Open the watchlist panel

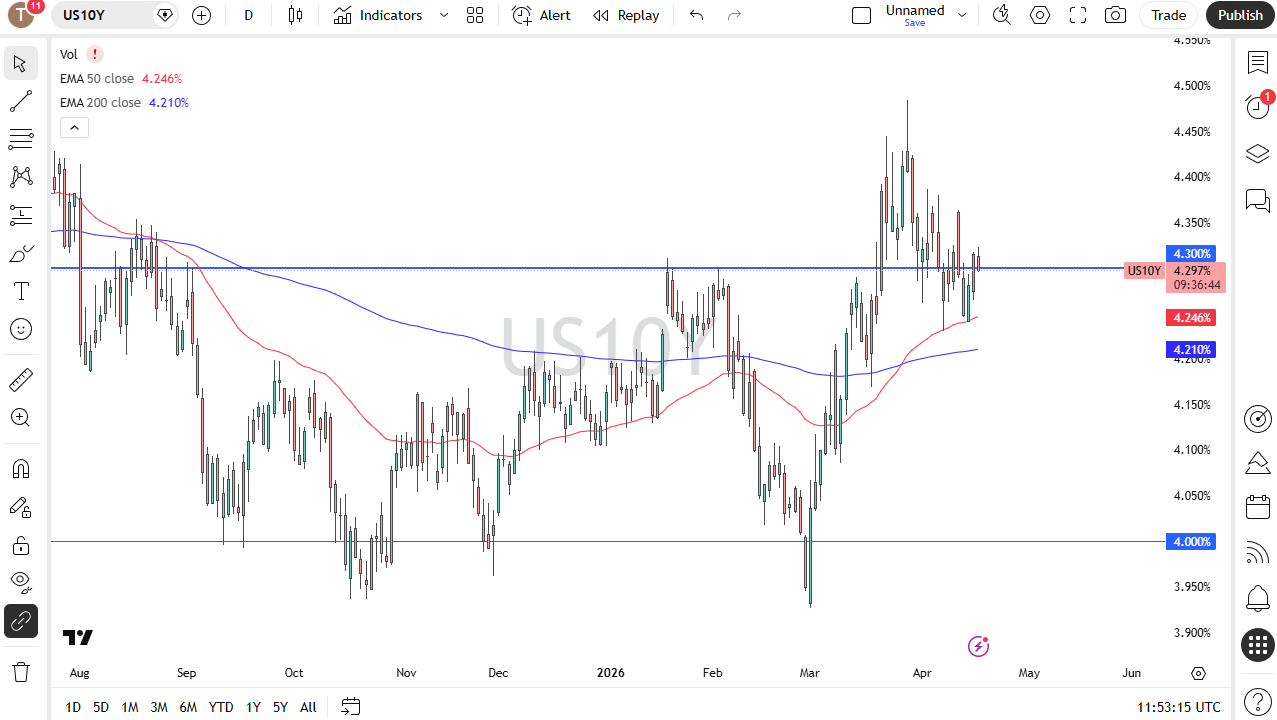[x=1257, y=62]
